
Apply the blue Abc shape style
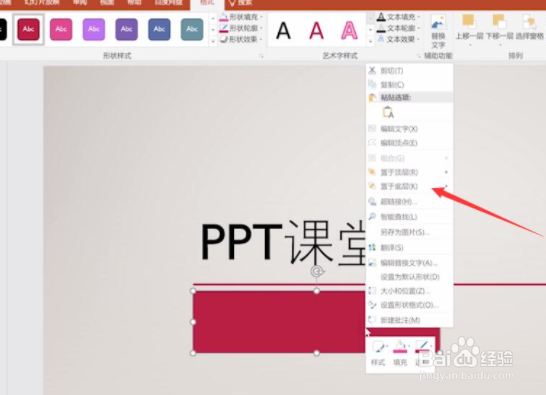[x=159, y=29]
